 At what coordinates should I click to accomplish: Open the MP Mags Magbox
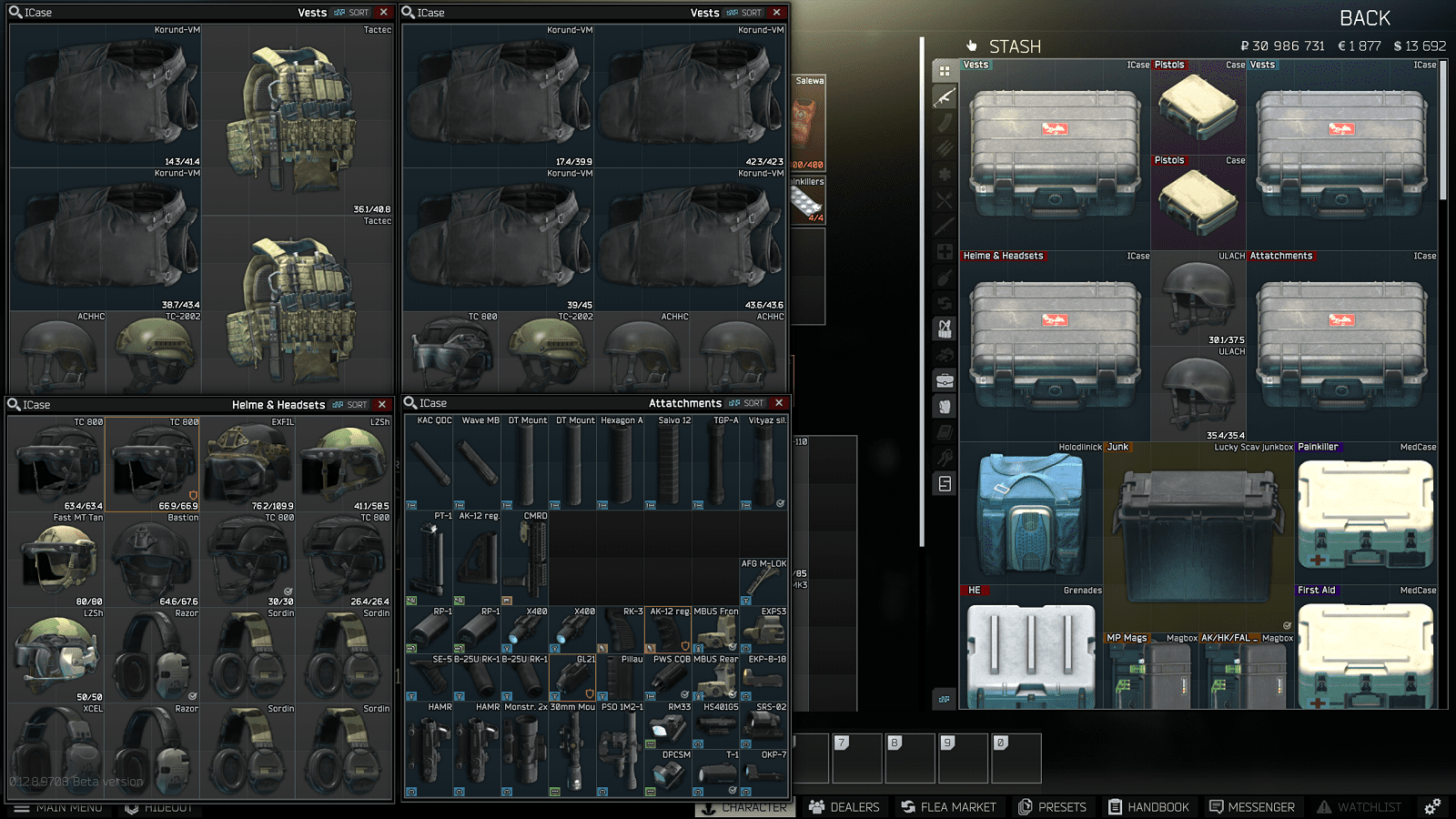[x=1151, y=671]
